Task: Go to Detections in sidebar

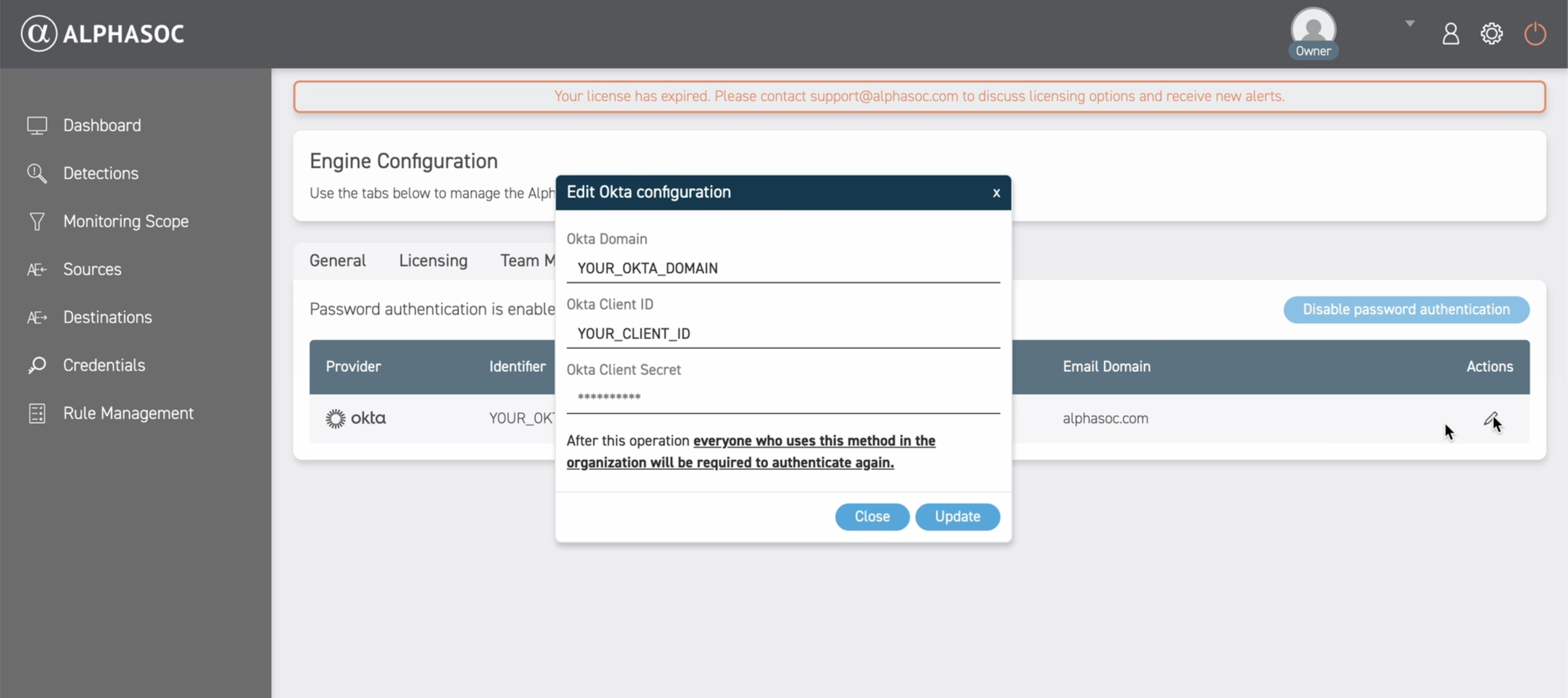Action: (x=100, y=174)
